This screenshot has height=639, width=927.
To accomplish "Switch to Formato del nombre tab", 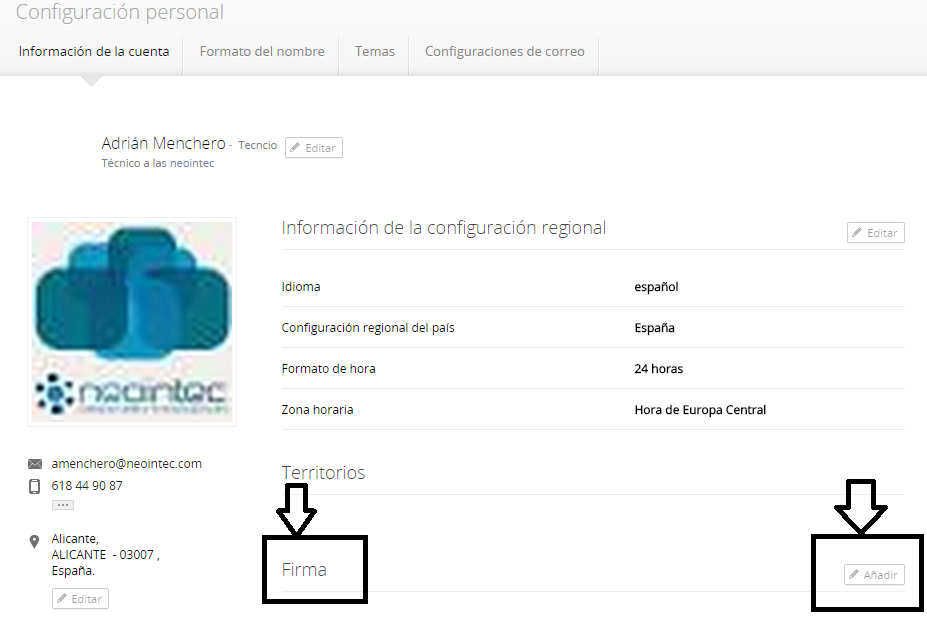I will click(x=262, y=51).
